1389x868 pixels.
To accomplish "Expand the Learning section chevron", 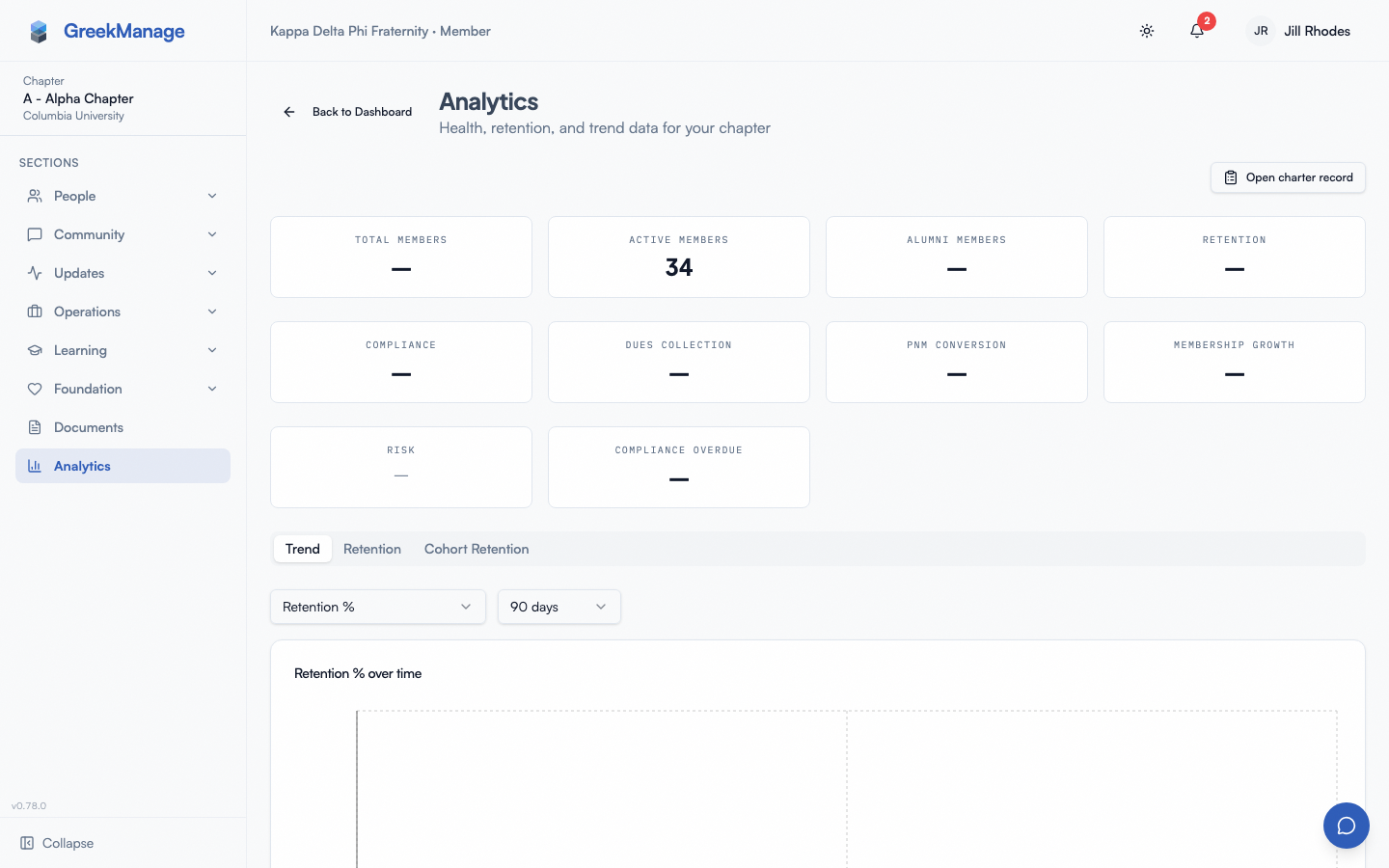I will (x=212, y=350).
